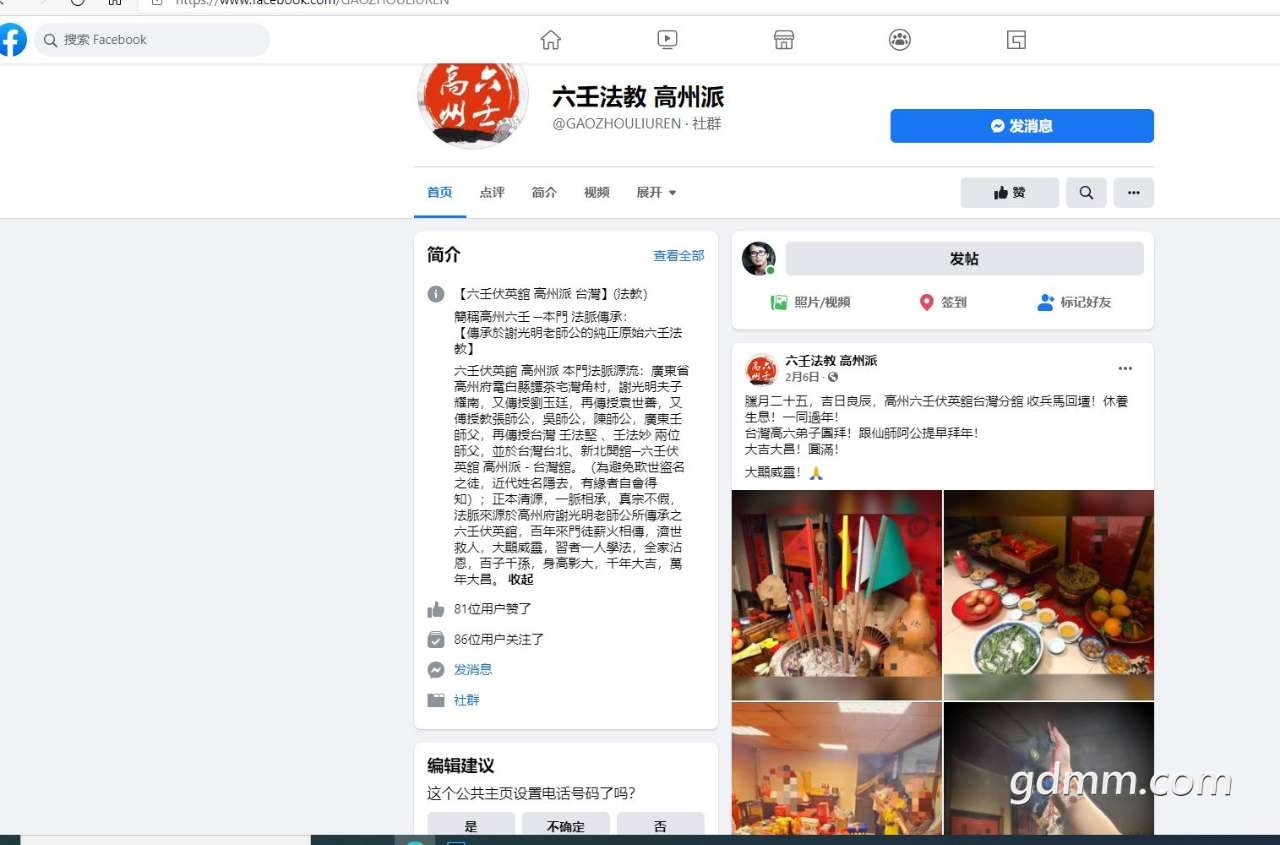This screenshot has width=1280, height=845.
Task: Expand the 展开 dropdown tab
Action: click(x=656, y=192)
